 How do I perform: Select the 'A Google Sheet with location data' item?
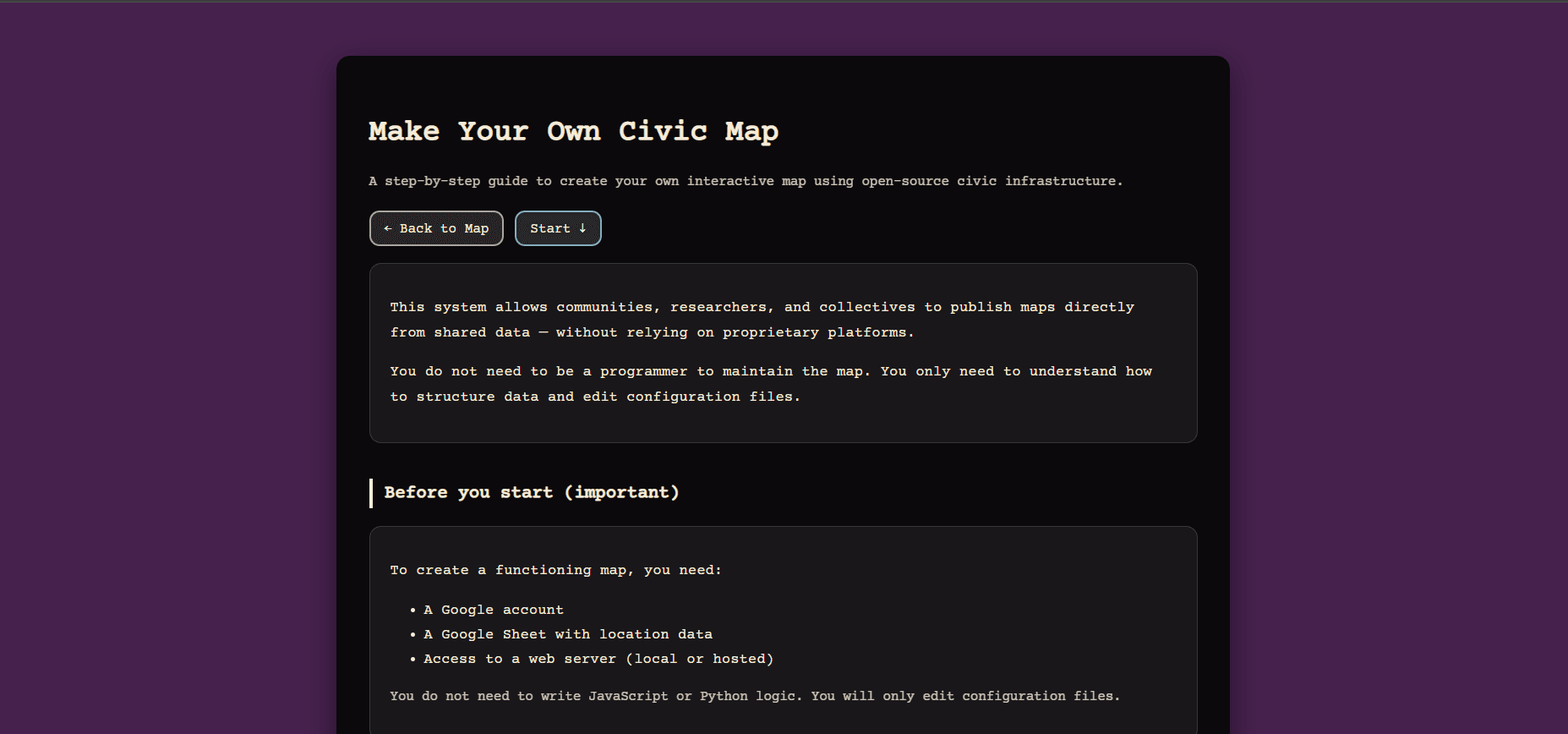567,634
